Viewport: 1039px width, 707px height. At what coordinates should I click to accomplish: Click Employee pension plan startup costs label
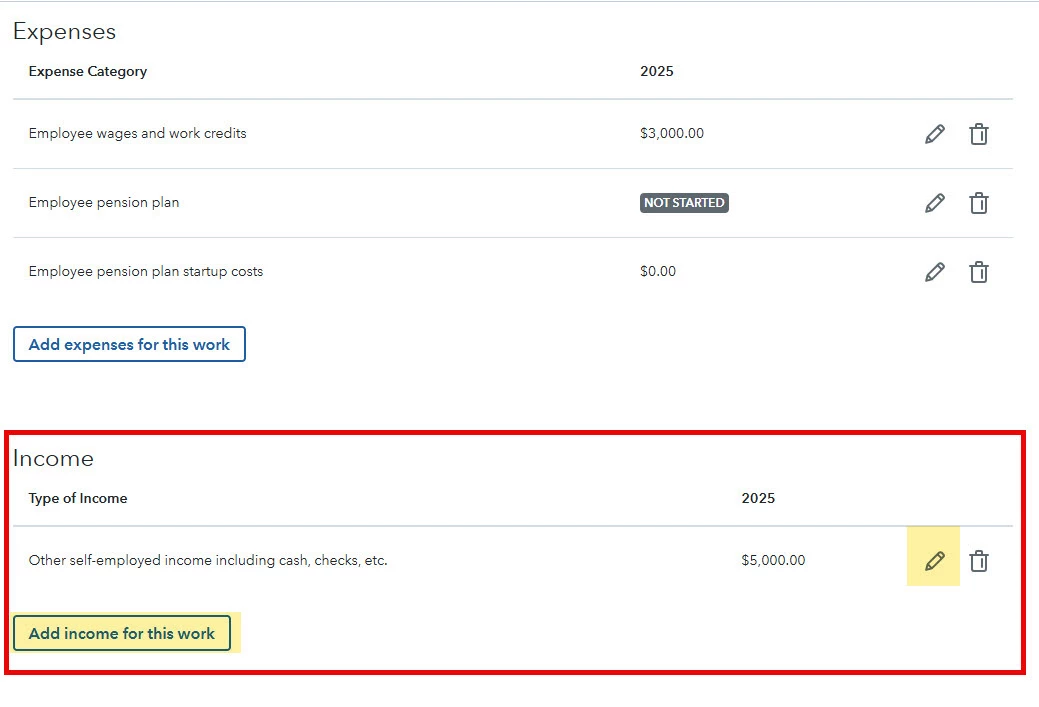click(146, 271)
